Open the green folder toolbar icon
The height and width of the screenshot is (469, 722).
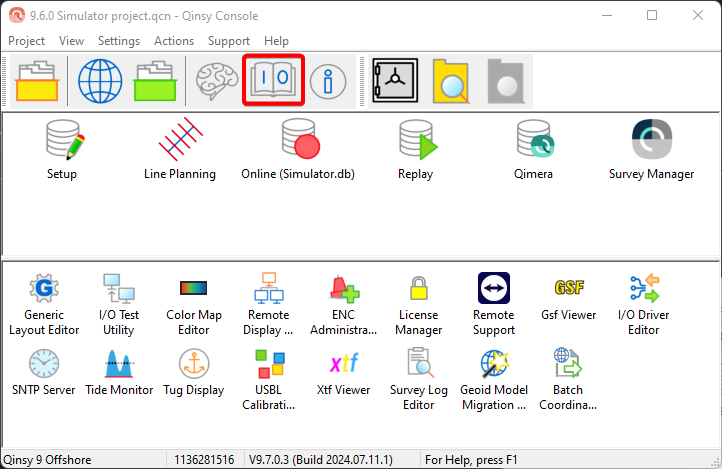pyautogui.click(x=155, y=81)
